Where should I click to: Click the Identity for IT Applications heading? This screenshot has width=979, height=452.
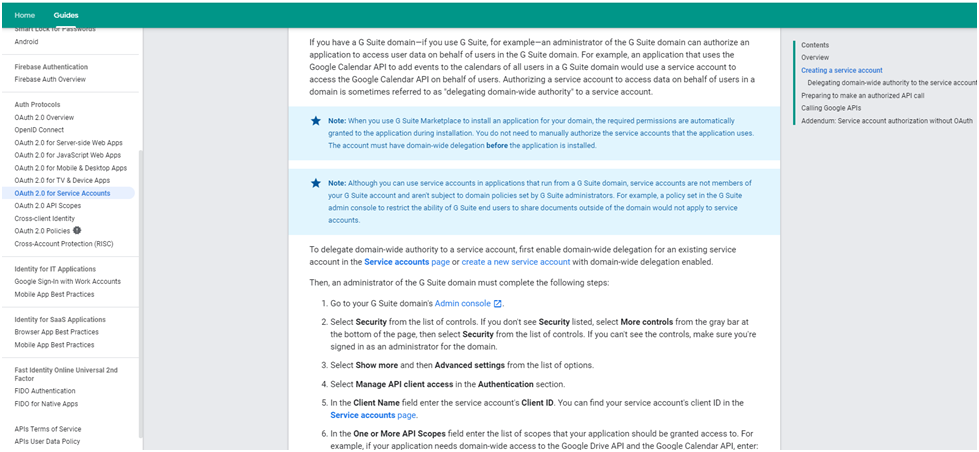55,269
